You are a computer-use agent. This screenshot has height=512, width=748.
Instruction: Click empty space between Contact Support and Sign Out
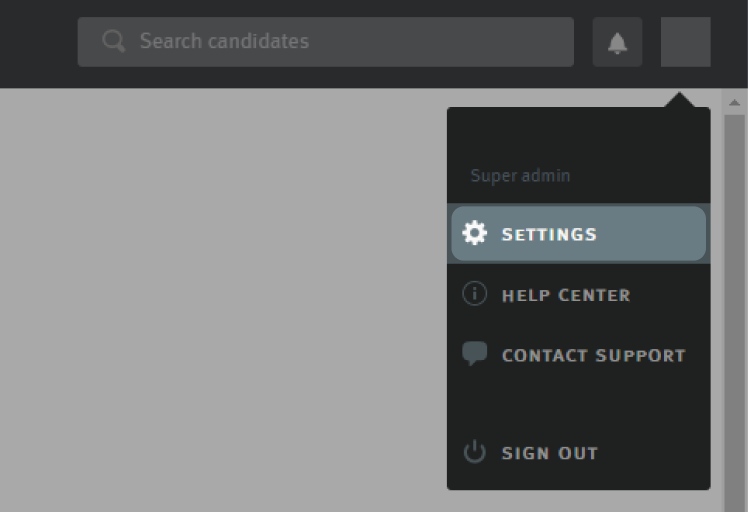click(578, 404)
